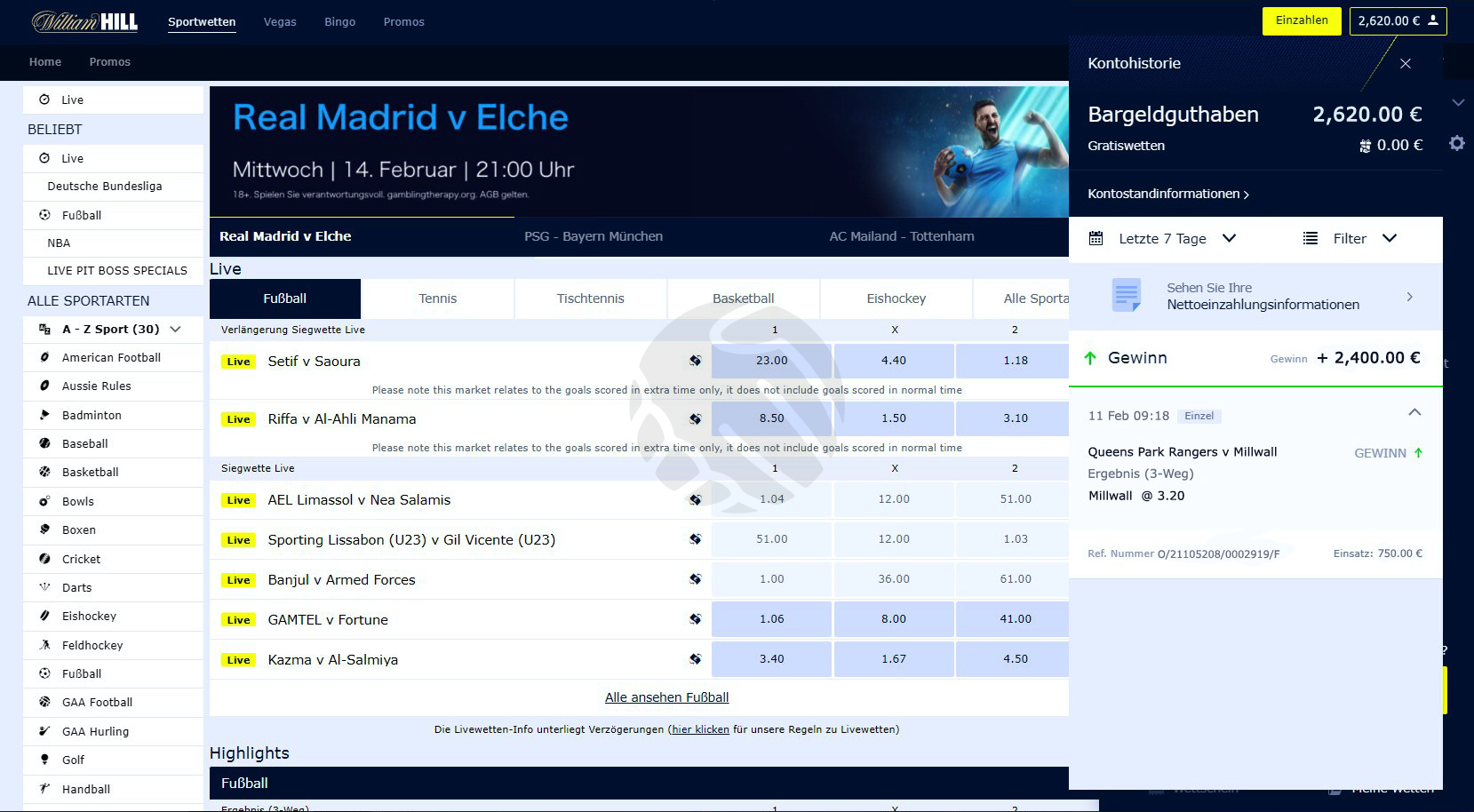Click the Badminton sport icon

click(44, 415)
